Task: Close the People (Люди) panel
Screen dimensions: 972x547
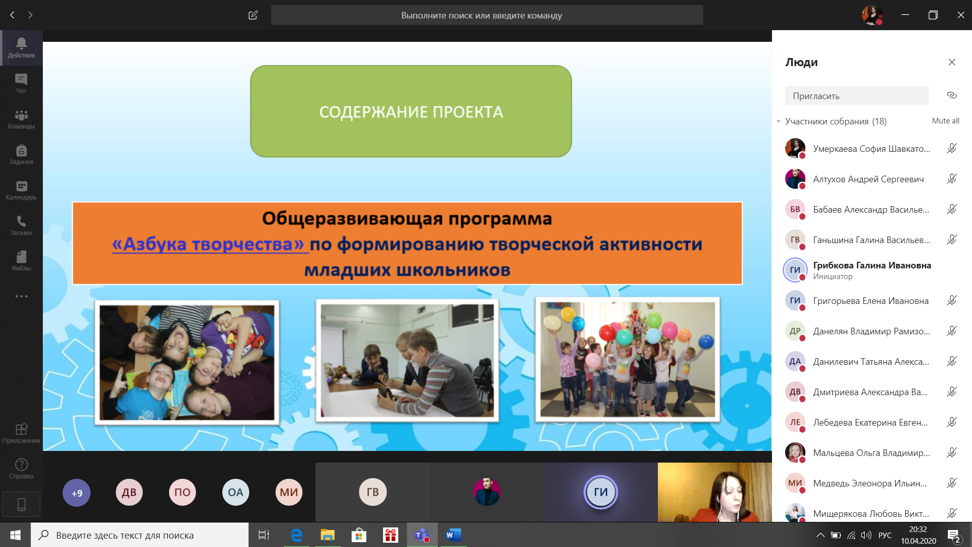Action: [x=952, y=62]
